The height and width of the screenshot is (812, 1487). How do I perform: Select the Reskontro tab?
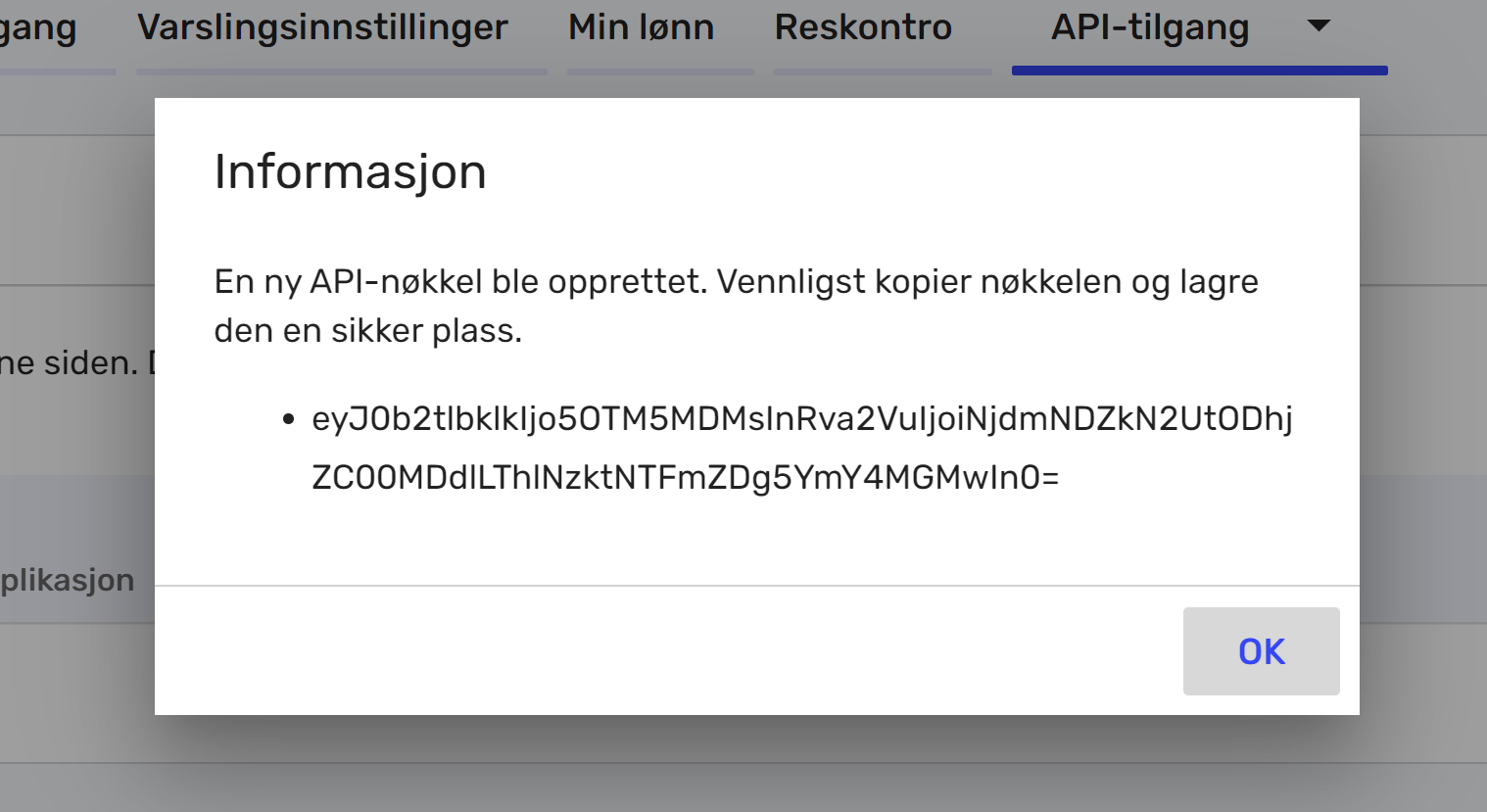tap(863, 26)
